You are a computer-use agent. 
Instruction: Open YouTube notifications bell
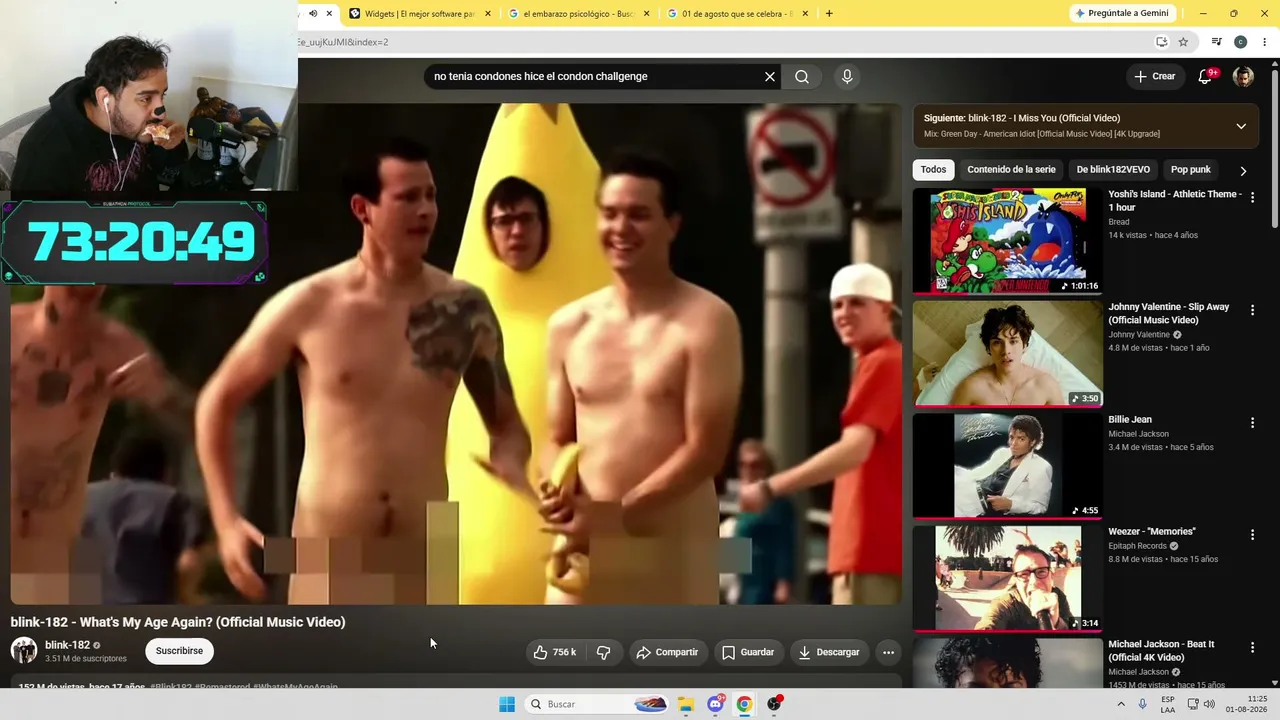[x=1205, y=77]
